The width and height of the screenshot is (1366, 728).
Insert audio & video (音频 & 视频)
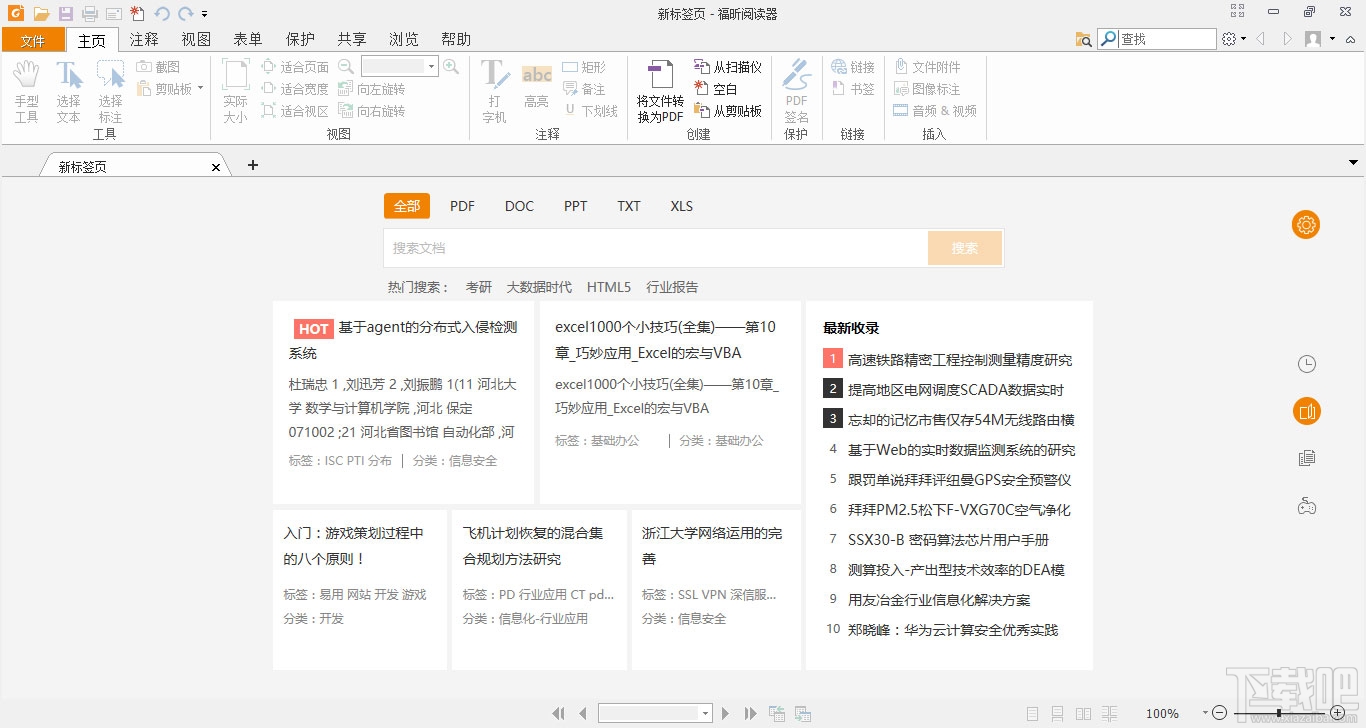[934, 110]
